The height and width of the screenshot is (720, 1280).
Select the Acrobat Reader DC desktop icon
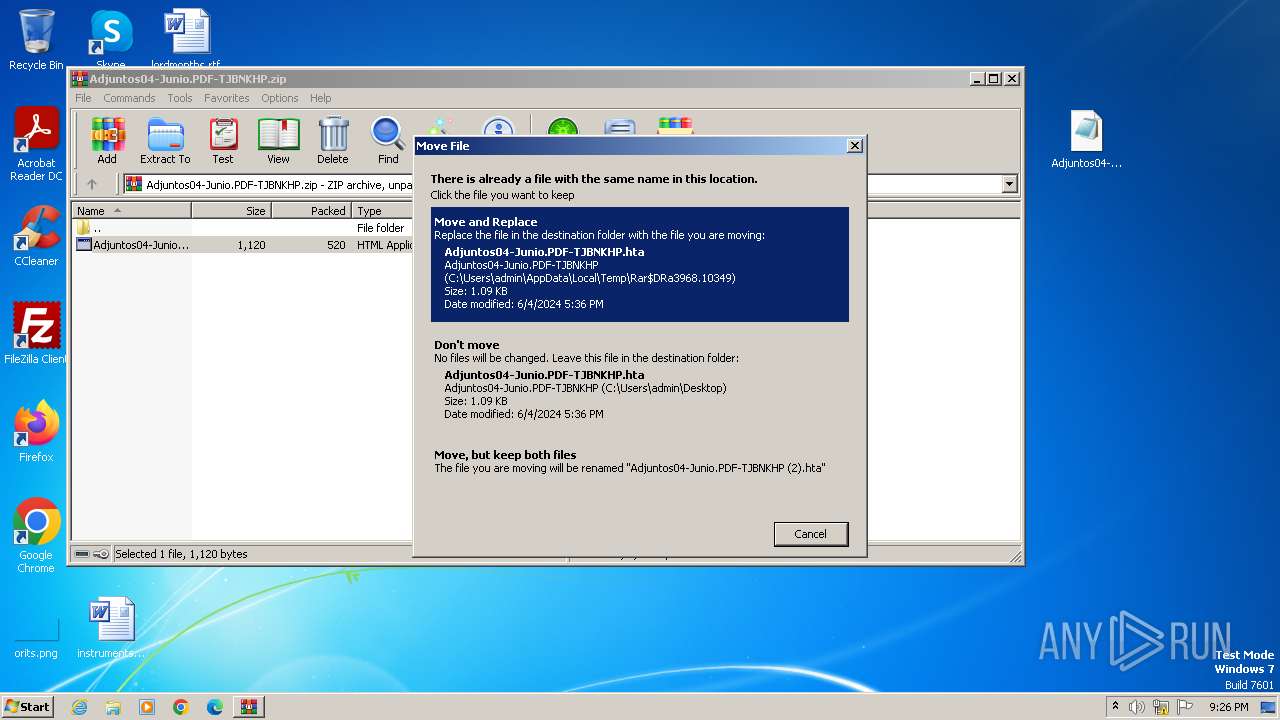coord(36,144)
